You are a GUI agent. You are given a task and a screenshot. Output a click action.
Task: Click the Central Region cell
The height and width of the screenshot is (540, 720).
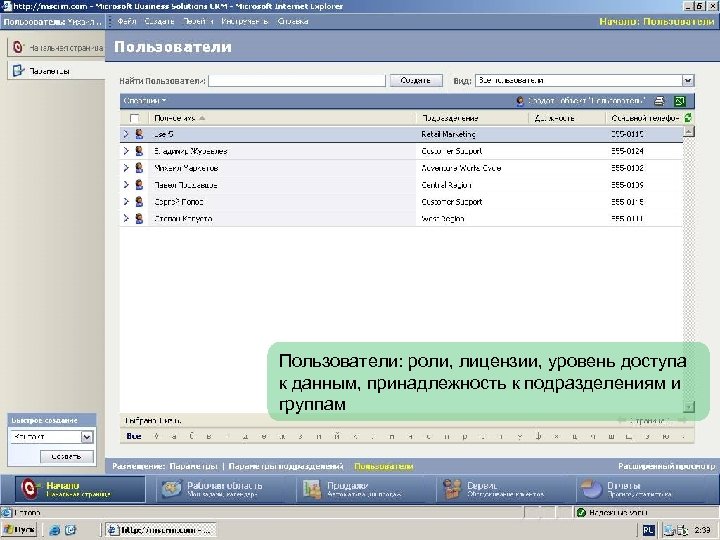point(446,185)
